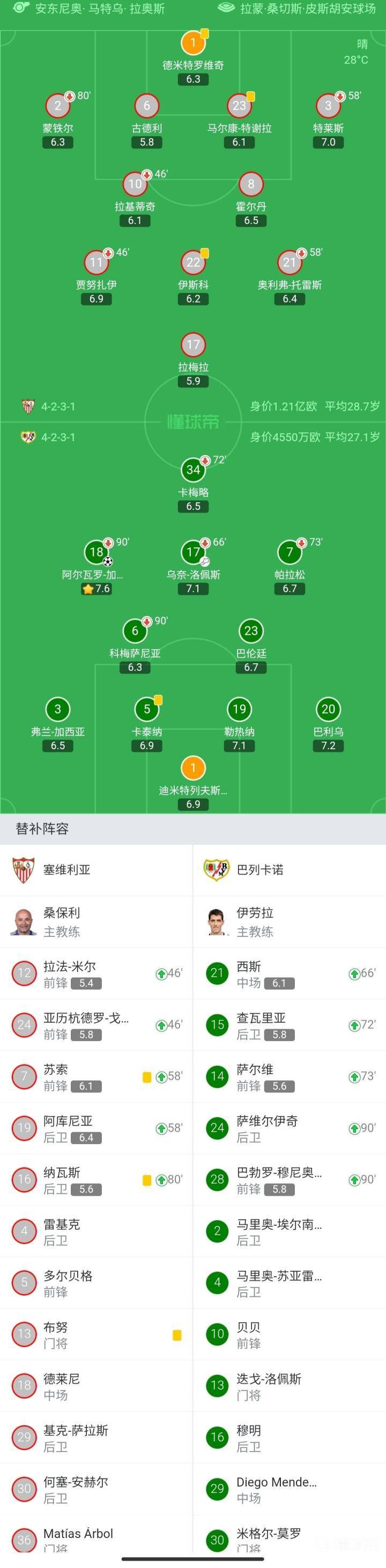Open coach 伊劳拉 profile photo
386x1568 pixels.
tap(217, 921)
